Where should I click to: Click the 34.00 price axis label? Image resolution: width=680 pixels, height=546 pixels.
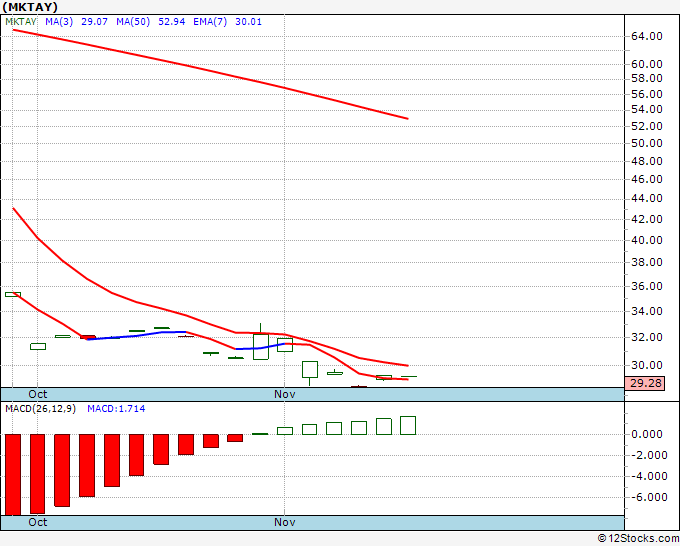[x=647, y=311]
